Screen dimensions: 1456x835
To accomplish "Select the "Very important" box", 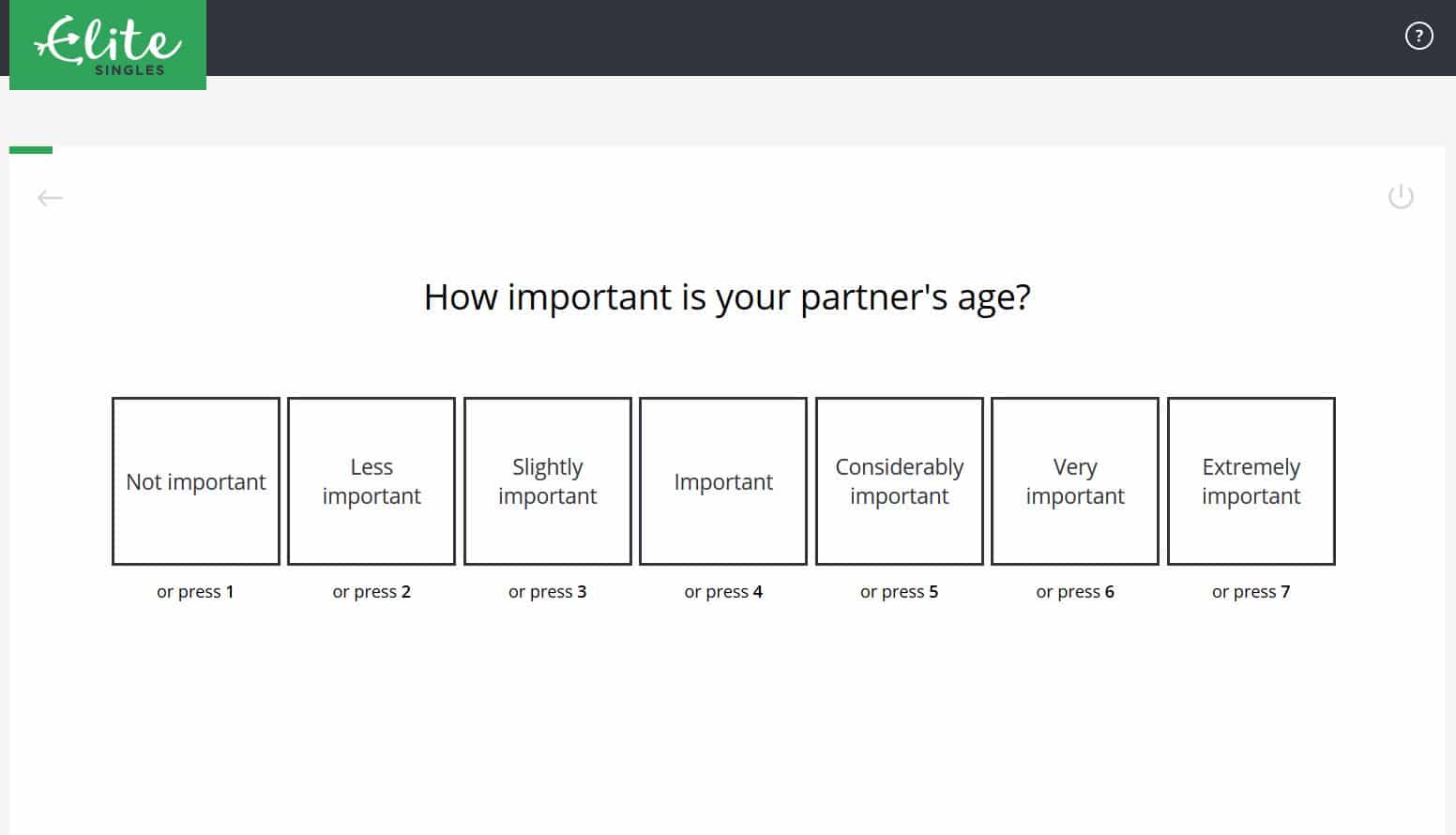I will click(1075, 481).
